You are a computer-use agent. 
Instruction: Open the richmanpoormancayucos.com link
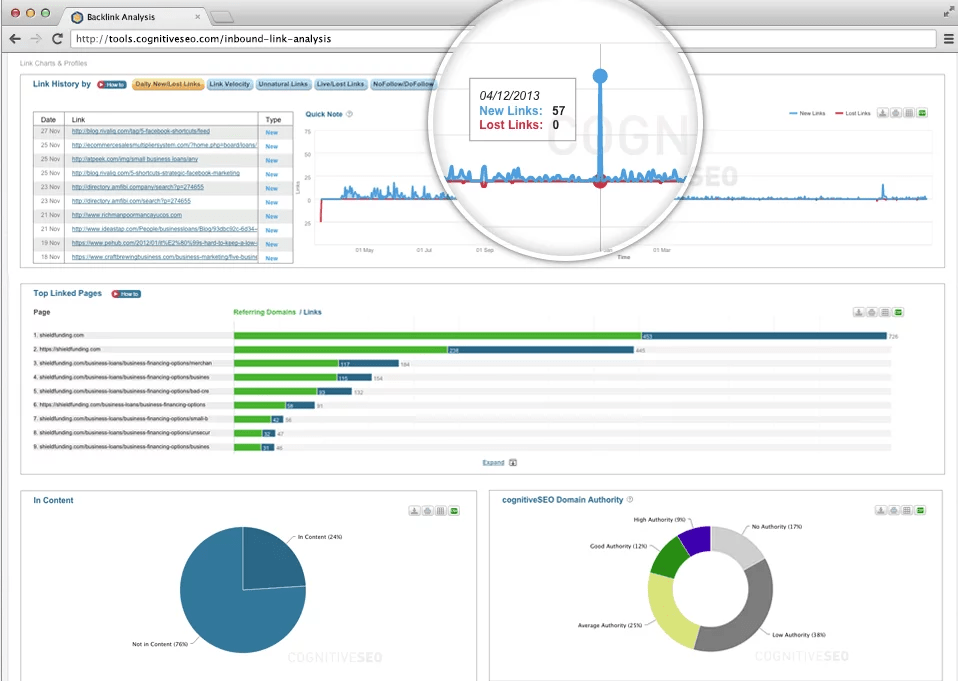(x=126, y=215)
